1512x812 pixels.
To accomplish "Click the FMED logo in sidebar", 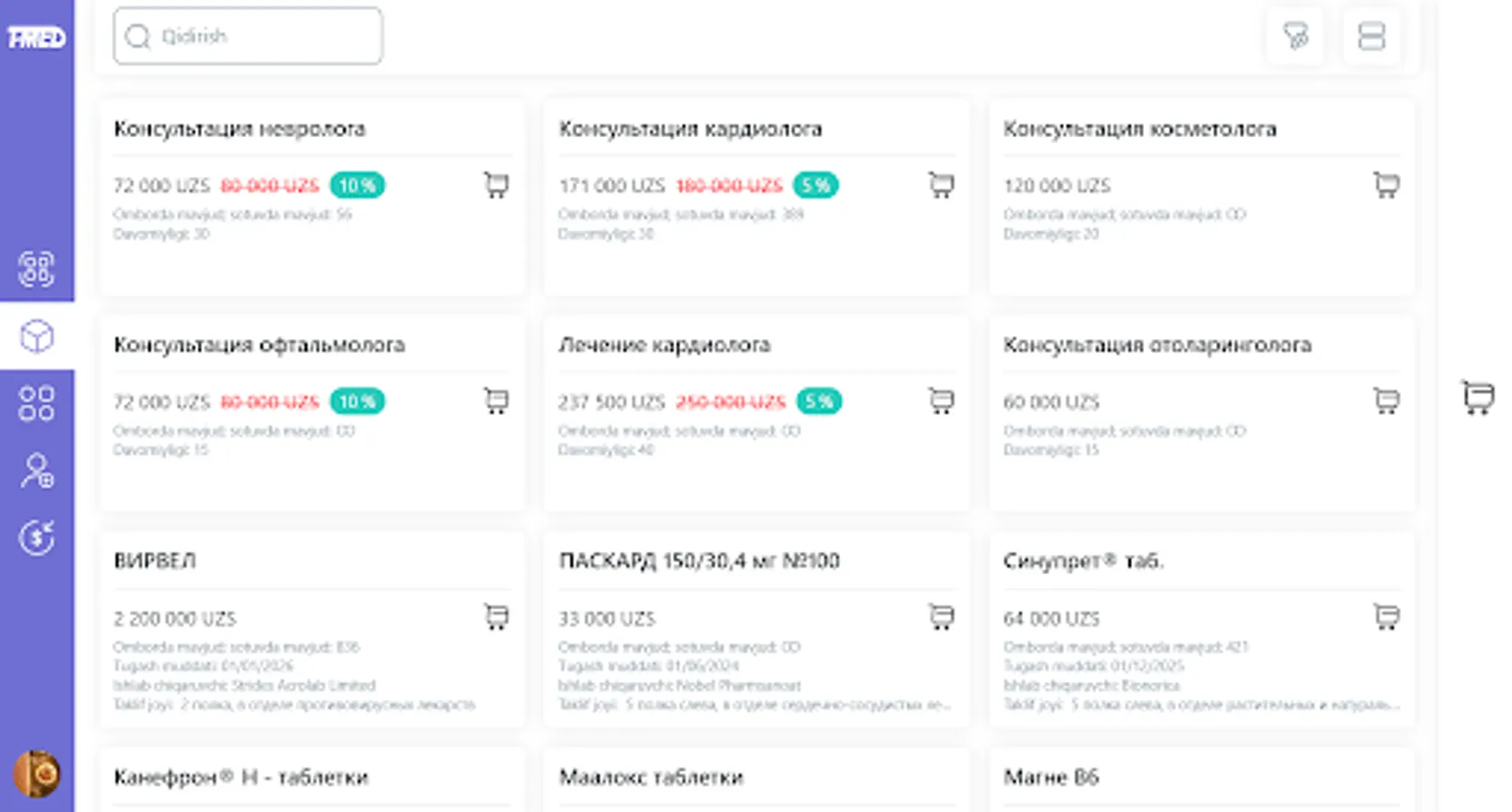I will pyautogui.click(x=37, y=37).
